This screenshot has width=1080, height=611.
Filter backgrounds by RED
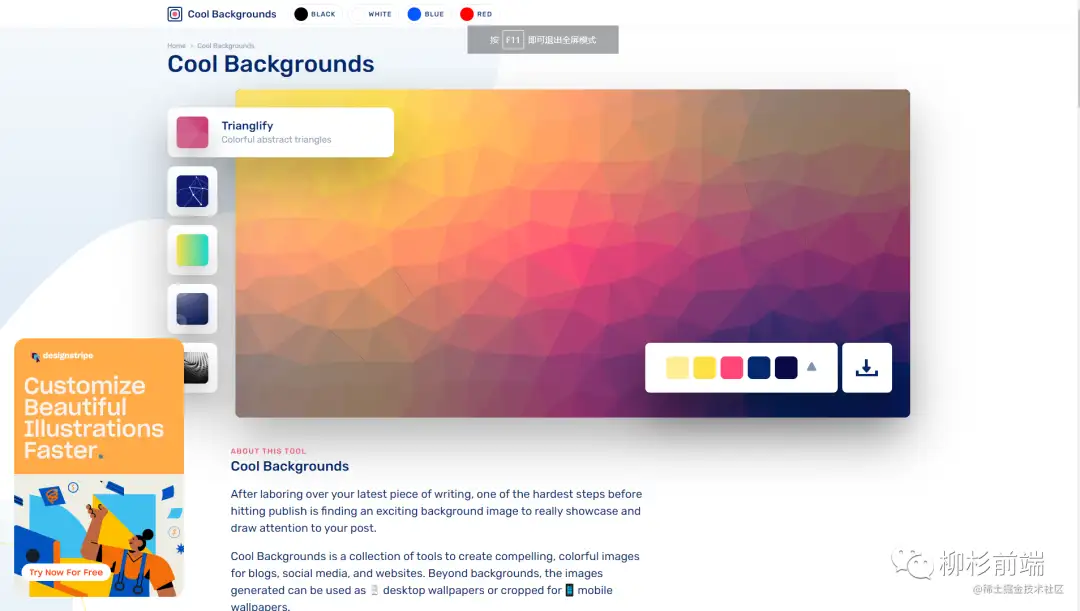(476, 14)
